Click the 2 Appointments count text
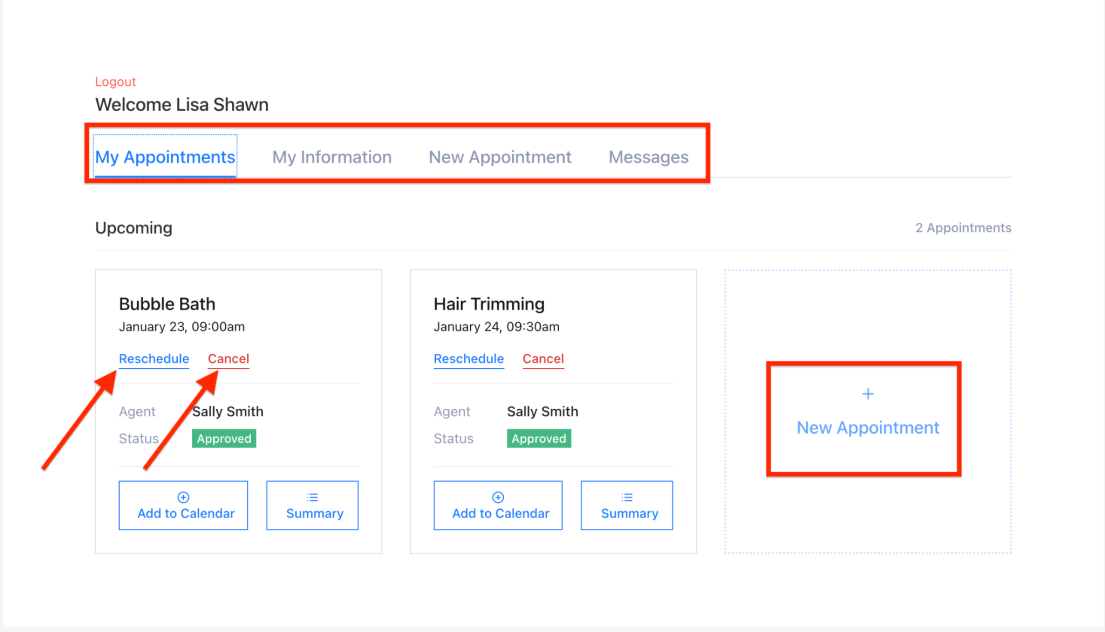 [963, 228]
